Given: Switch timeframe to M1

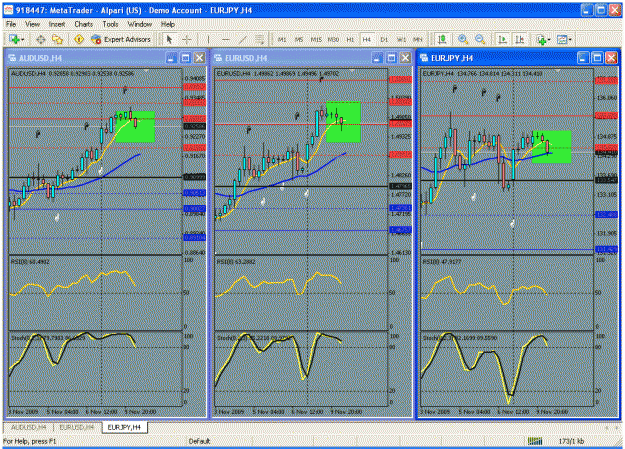Looking at the screenshot, I should pyautogui.click(x=282, y=39).
